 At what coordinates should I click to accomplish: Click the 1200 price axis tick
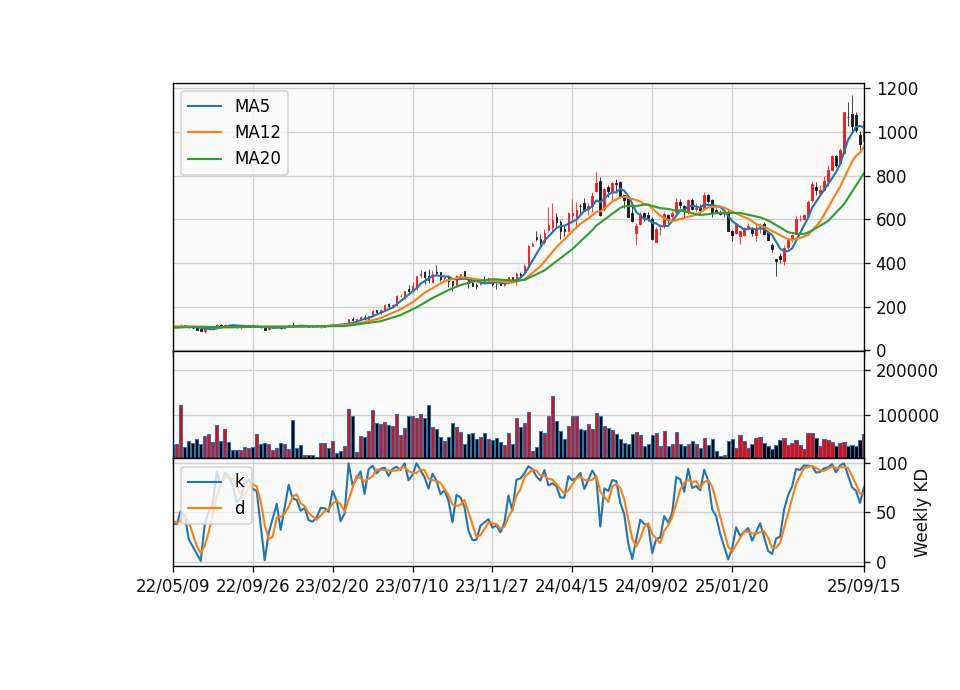click(898, 89)
